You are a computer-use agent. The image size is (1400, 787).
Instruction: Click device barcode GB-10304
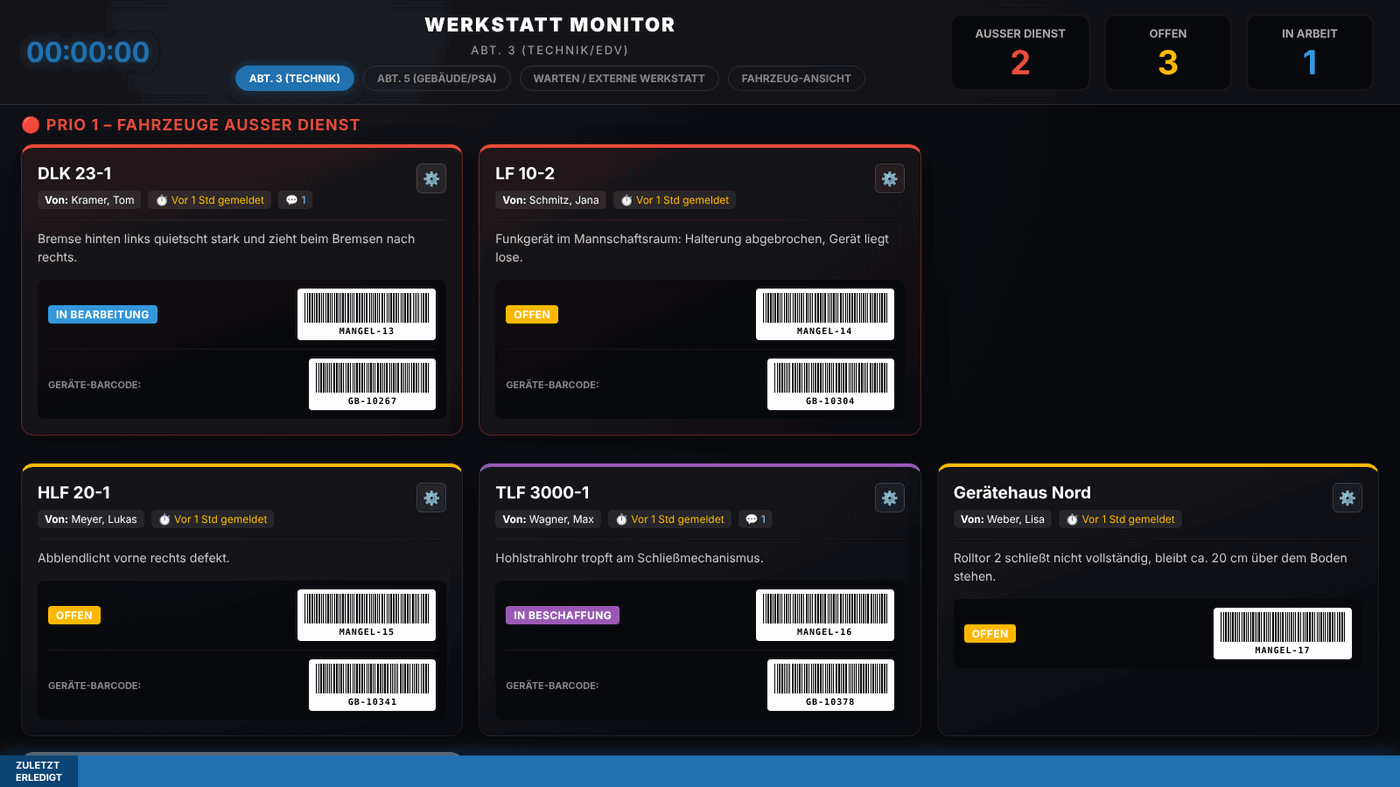coord(830,384)
